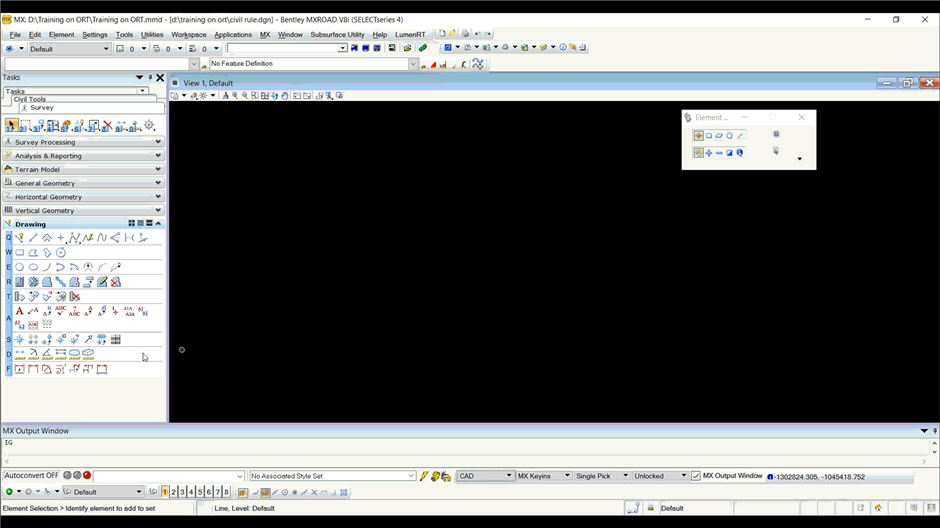The image size is (940, 528).
Task: Click the yellow lightning icon beside the style set
Action: [x=424, y=476]
